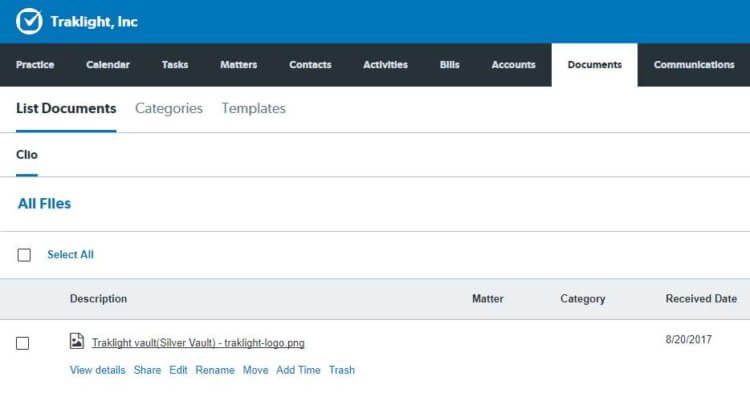Click the image file icon beside traklight-logo.png

[x=77, y=341]
